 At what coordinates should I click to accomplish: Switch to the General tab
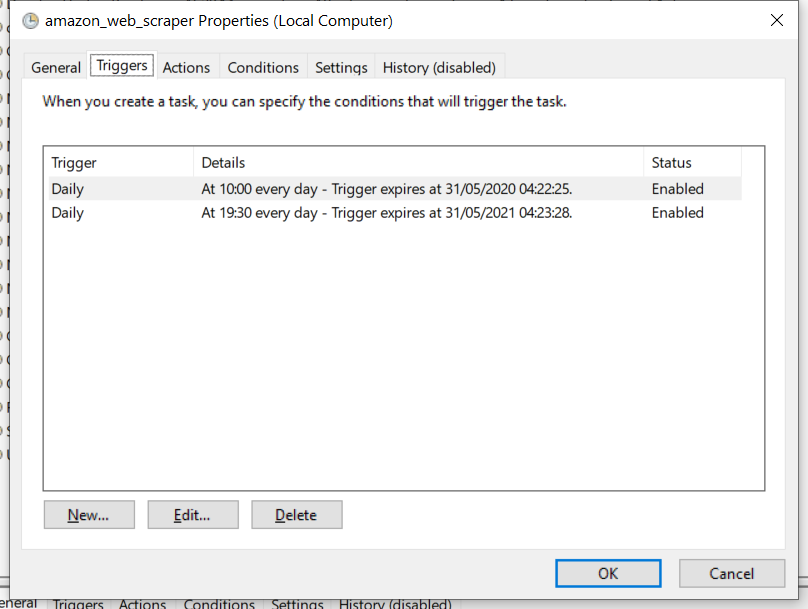56,67
